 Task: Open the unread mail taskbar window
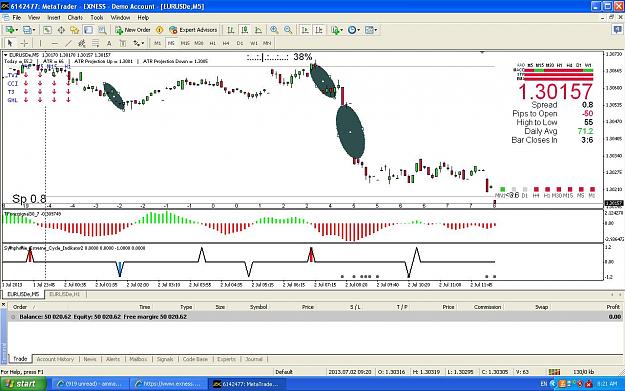click(90, 384)
